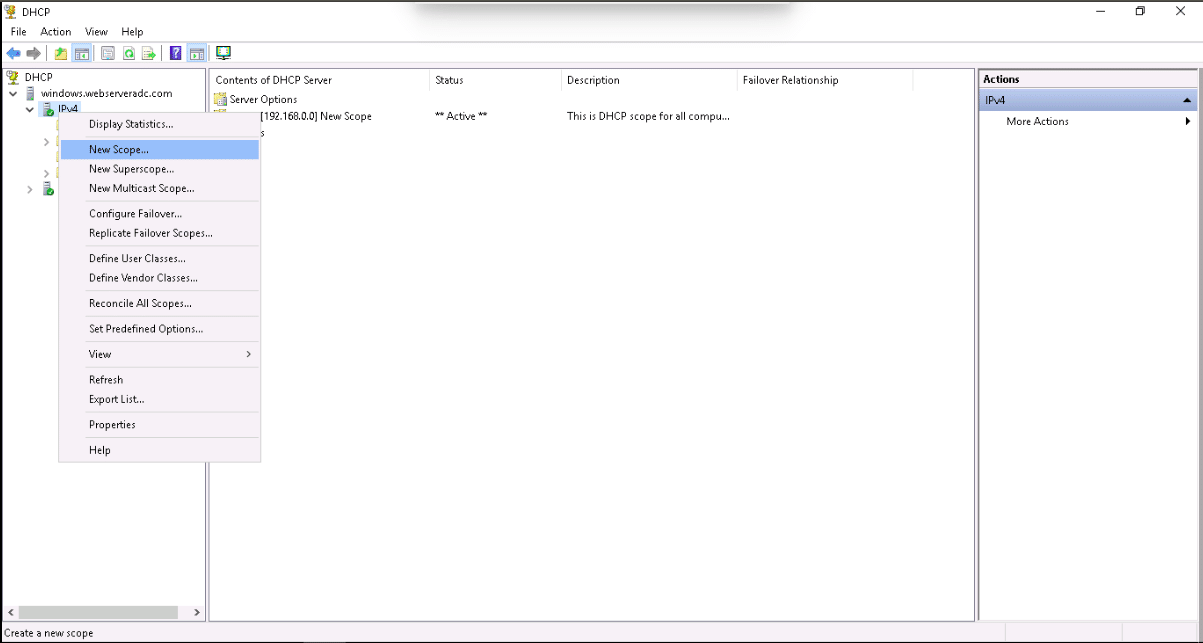Click the scope description text cell
Viewport: 1203px width, 643px height.
[x=648, y=116]
